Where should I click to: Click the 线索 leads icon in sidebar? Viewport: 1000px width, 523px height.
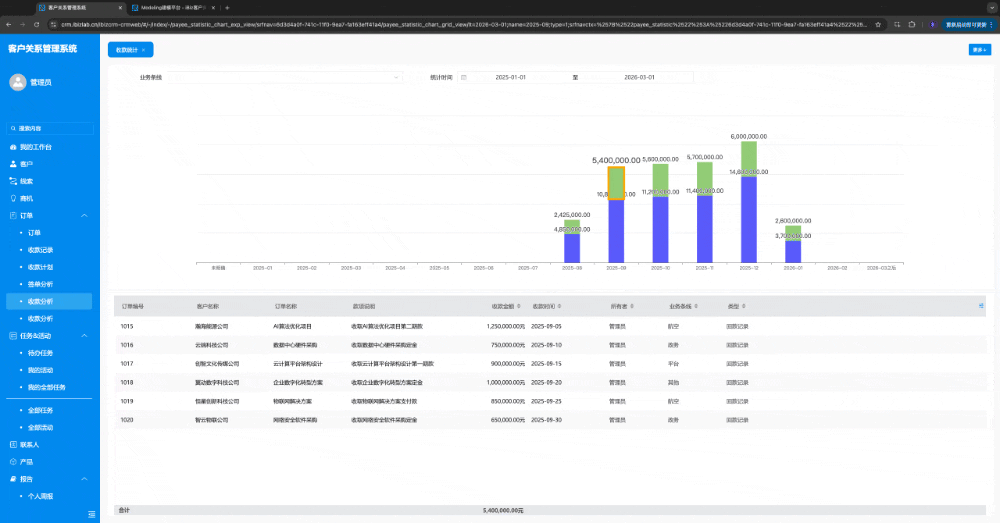(13, 181)
